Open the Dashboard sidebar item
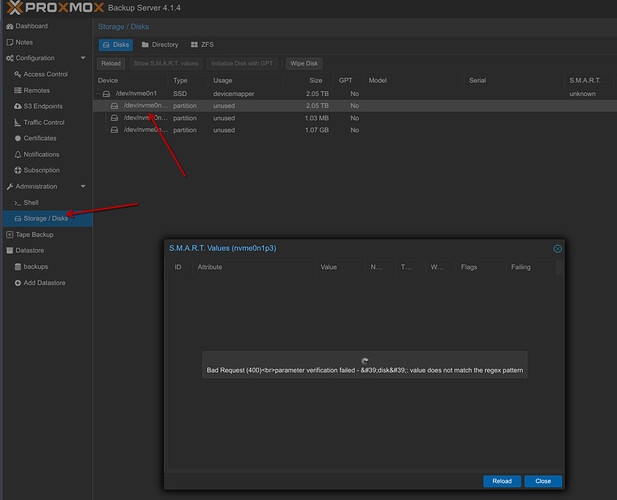 coord(30,26)
